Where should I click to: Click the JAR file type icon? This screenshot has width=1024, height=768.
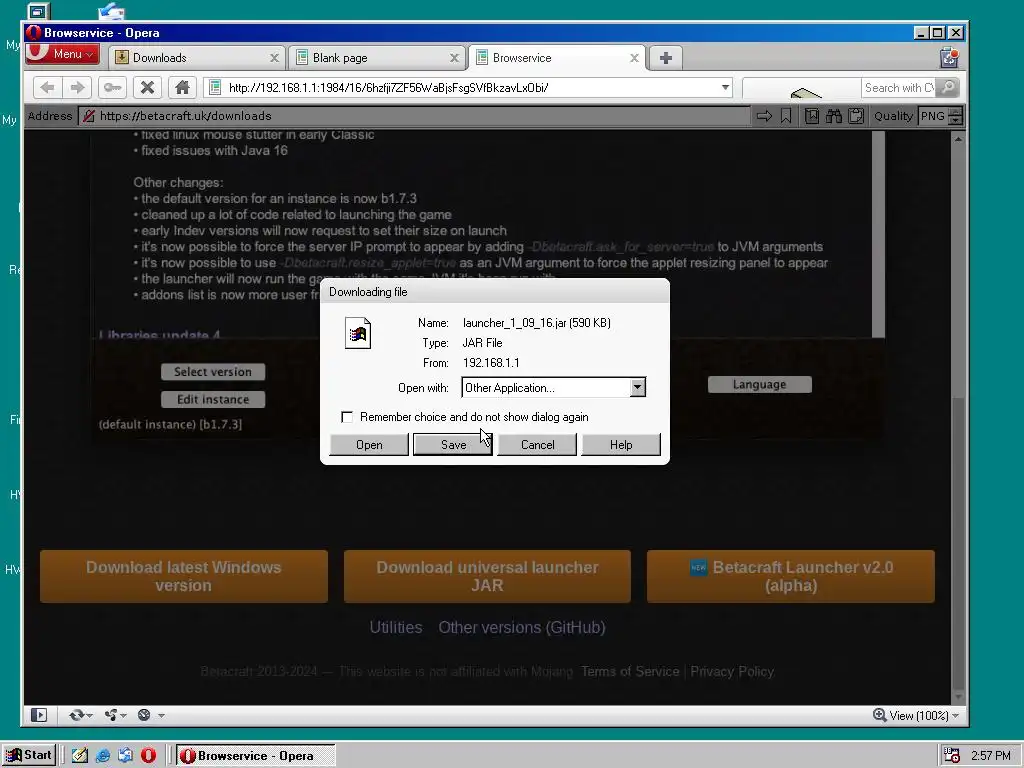358,333
